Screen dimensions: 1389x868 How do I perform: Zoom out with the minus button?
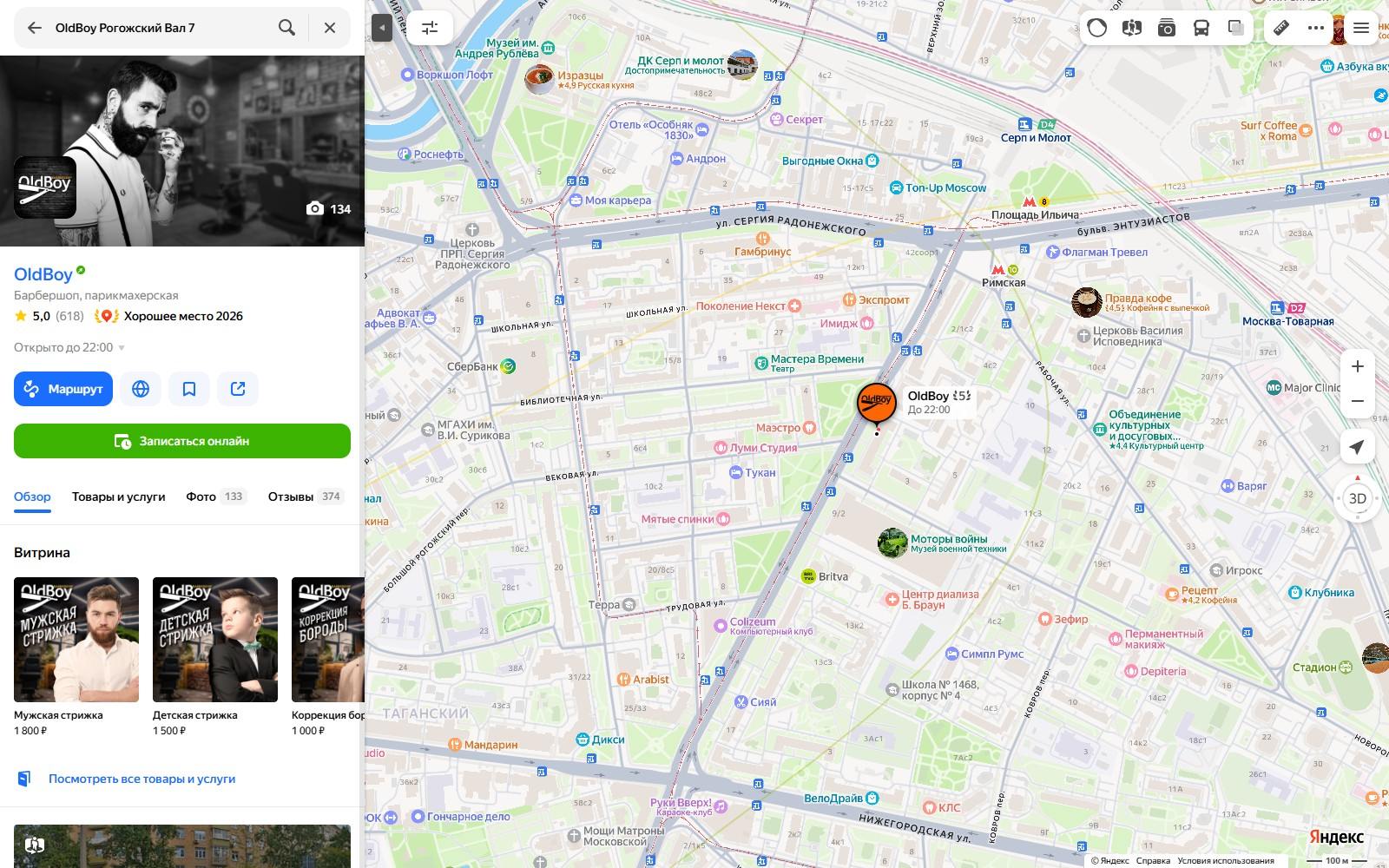1358,401
